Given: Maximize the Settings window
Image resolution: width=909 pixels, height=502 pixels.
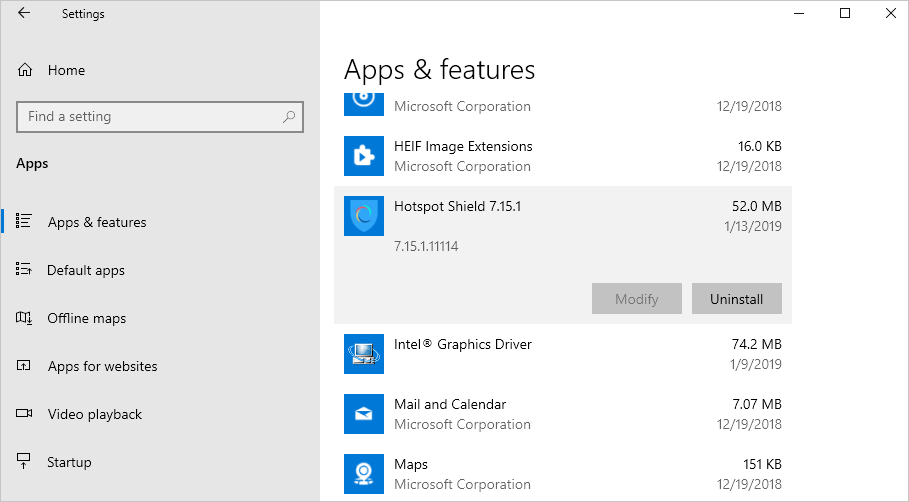Looking at the screenshot, I should 845,14.
